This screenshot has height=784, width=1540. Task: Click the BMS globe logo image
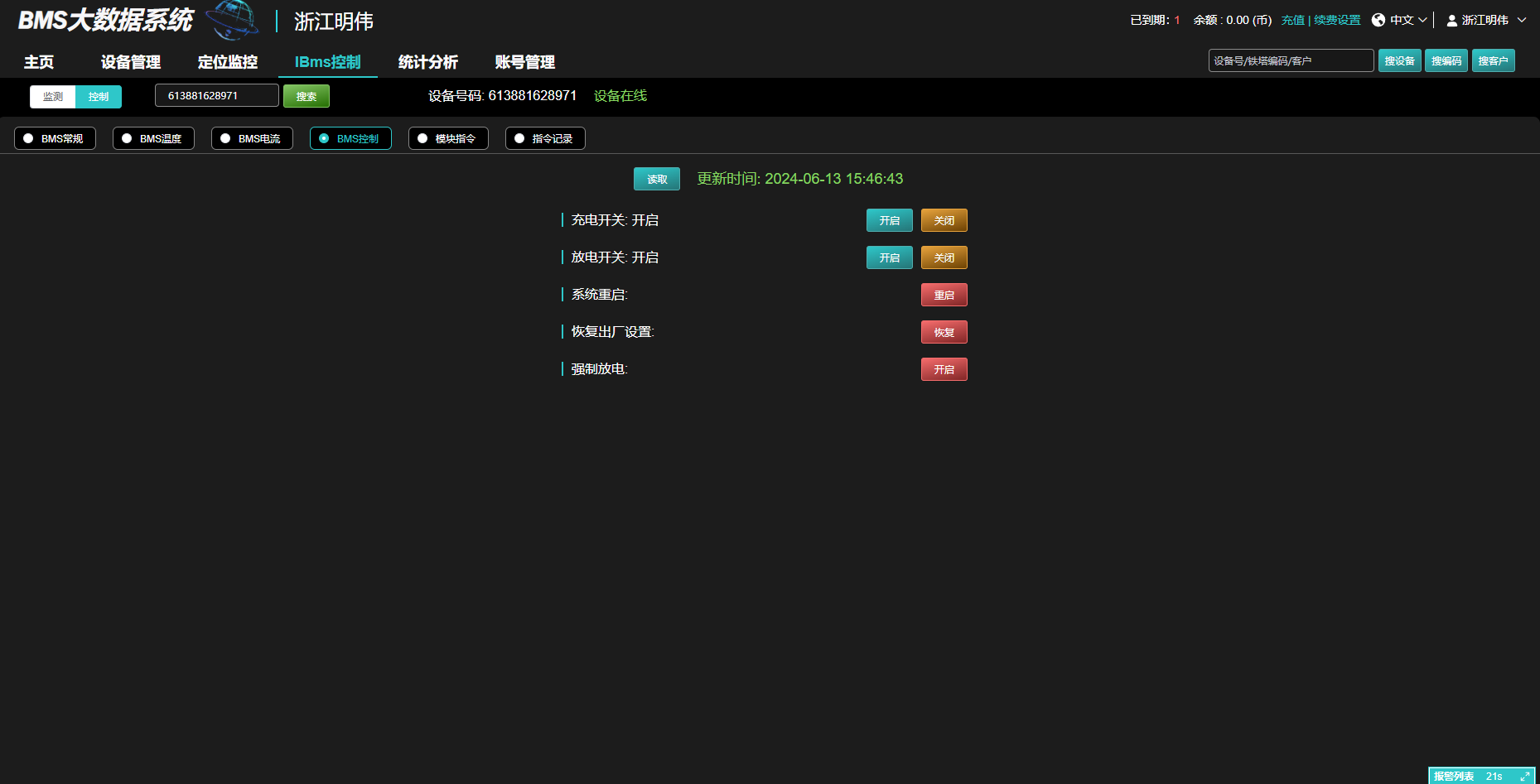tap(233, 20)
